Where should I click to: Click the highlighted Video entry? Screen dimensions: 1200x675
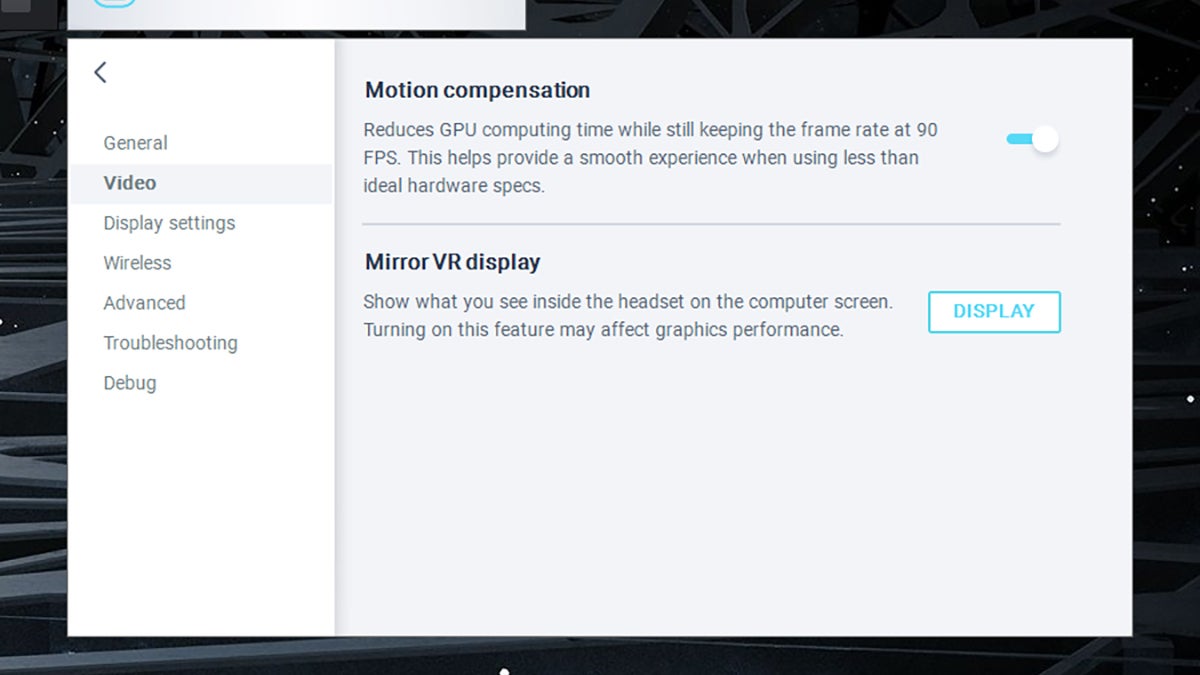(x=129, y=183)
